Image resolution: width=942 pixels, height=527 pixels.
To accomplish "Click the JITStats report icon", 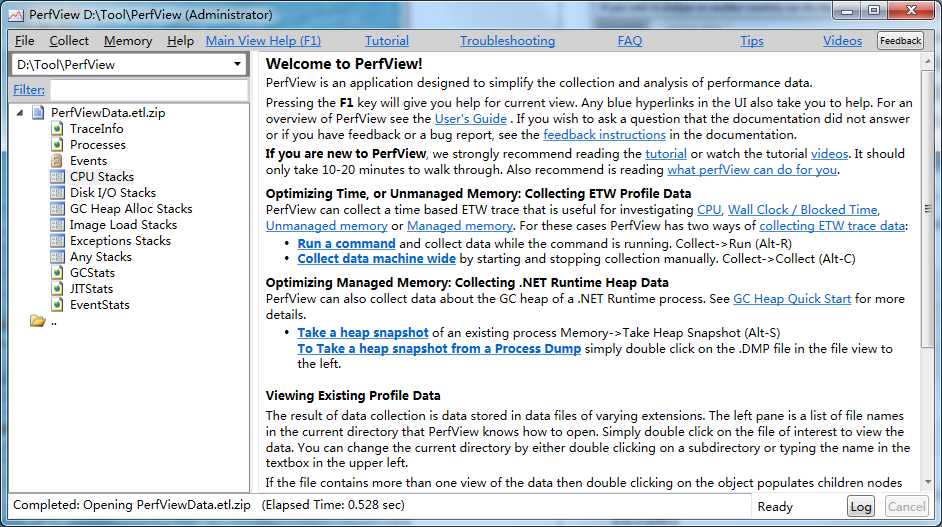I will pyautogui.click(x=57, y=289).
